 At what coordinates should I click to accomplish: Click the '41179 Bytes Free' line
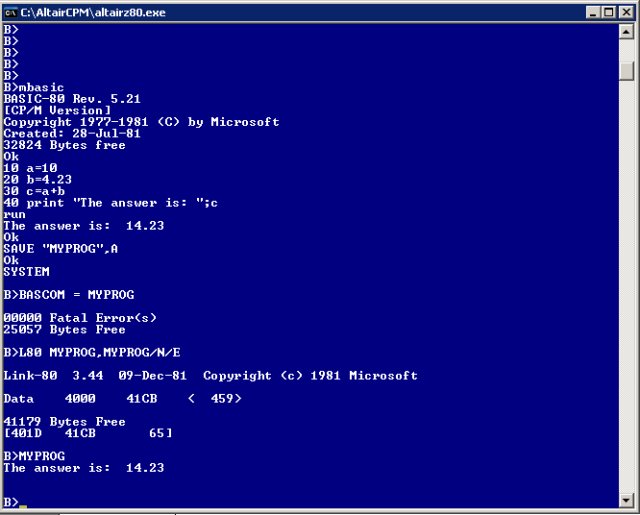tap(64, 422)
